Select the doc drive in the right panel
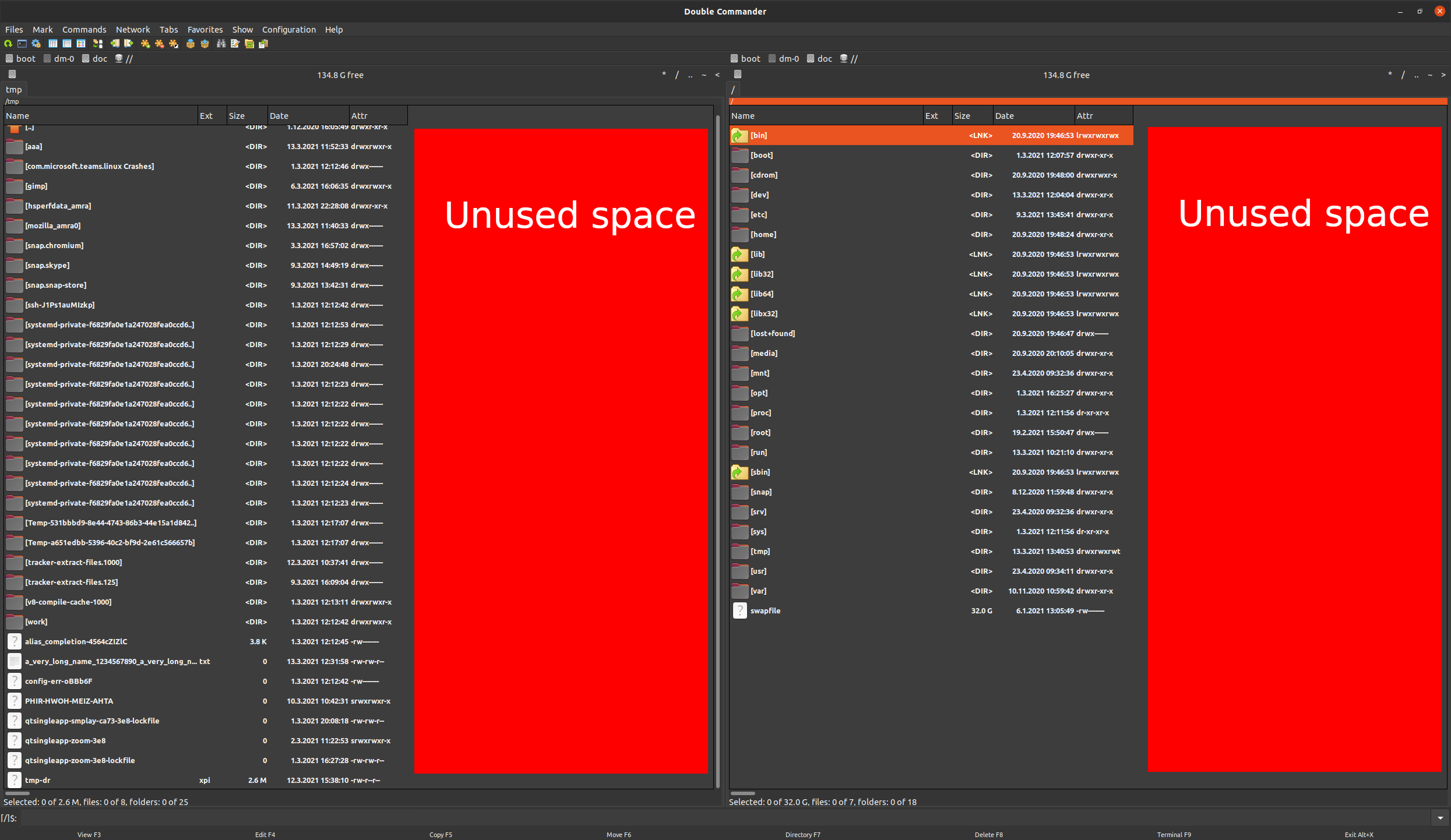Image resolution: width=1451 pixels, height=840 pixels. coord(820,59)
